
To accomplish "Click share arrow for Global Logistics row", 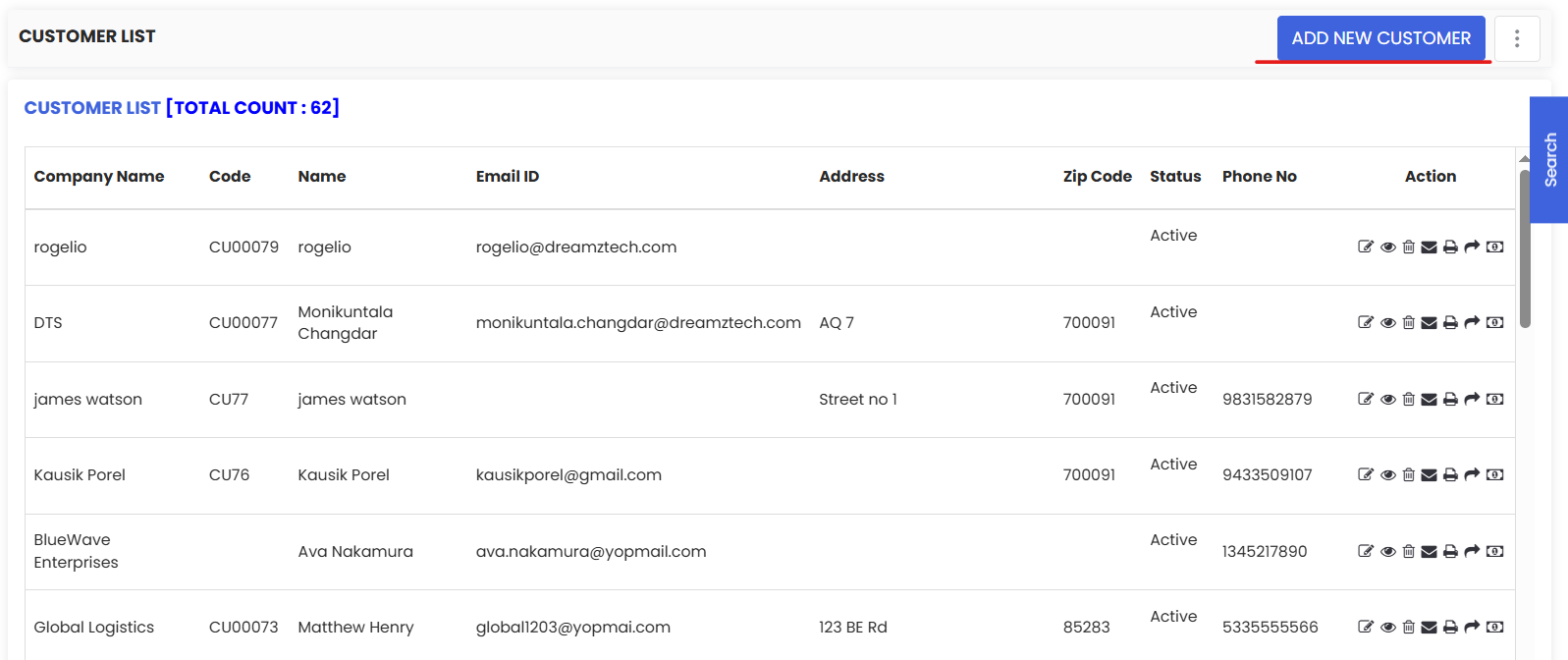I will coord(1472,627).
